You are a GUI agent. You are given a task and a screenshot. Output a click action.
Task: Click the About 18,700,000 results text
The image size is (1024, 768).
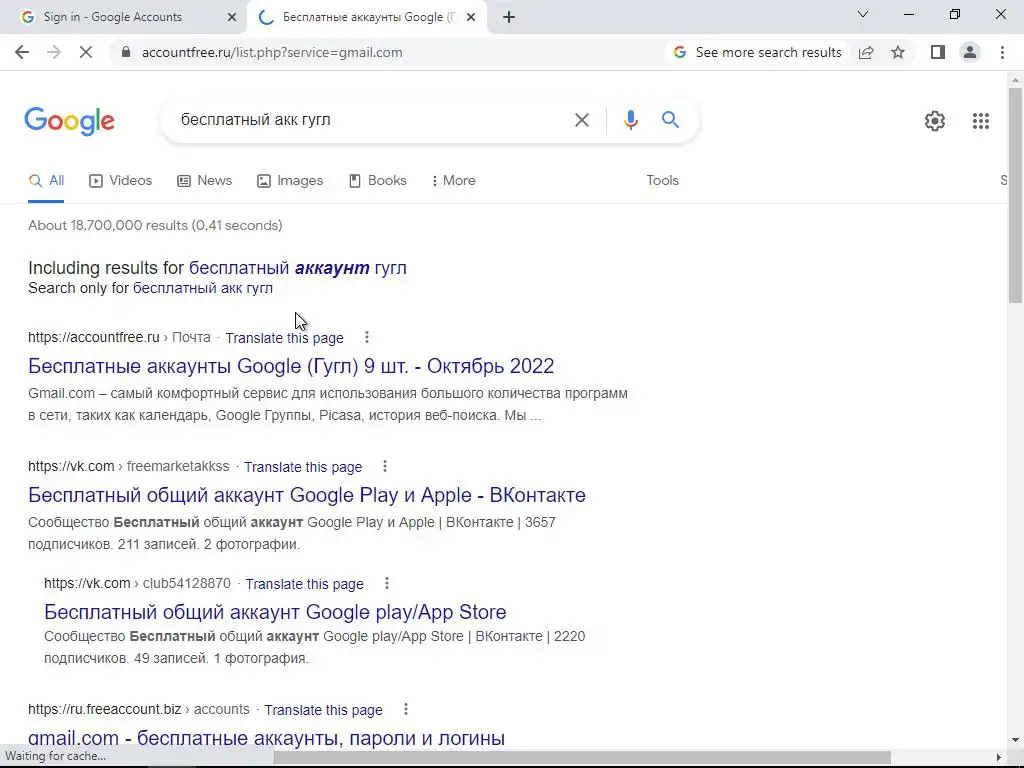[155, 225]
